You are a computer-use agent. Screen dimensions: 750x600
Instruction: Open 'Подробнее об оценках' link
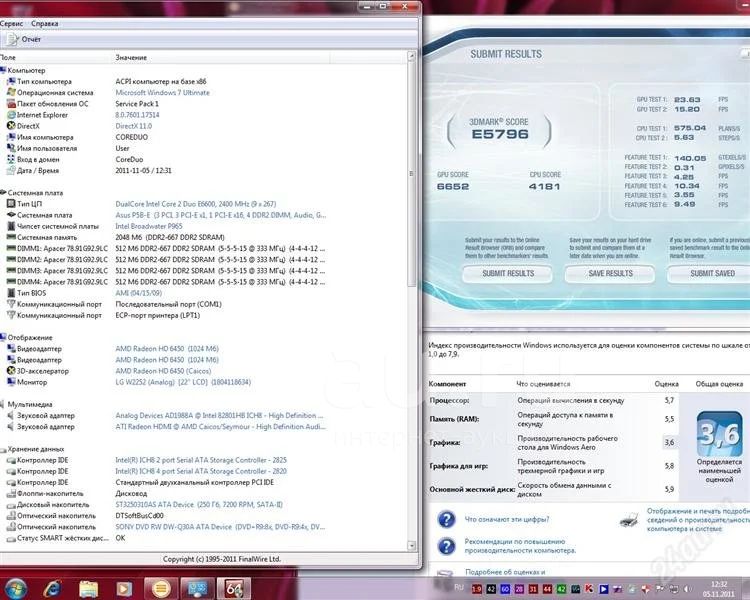[x=505, y=572]
